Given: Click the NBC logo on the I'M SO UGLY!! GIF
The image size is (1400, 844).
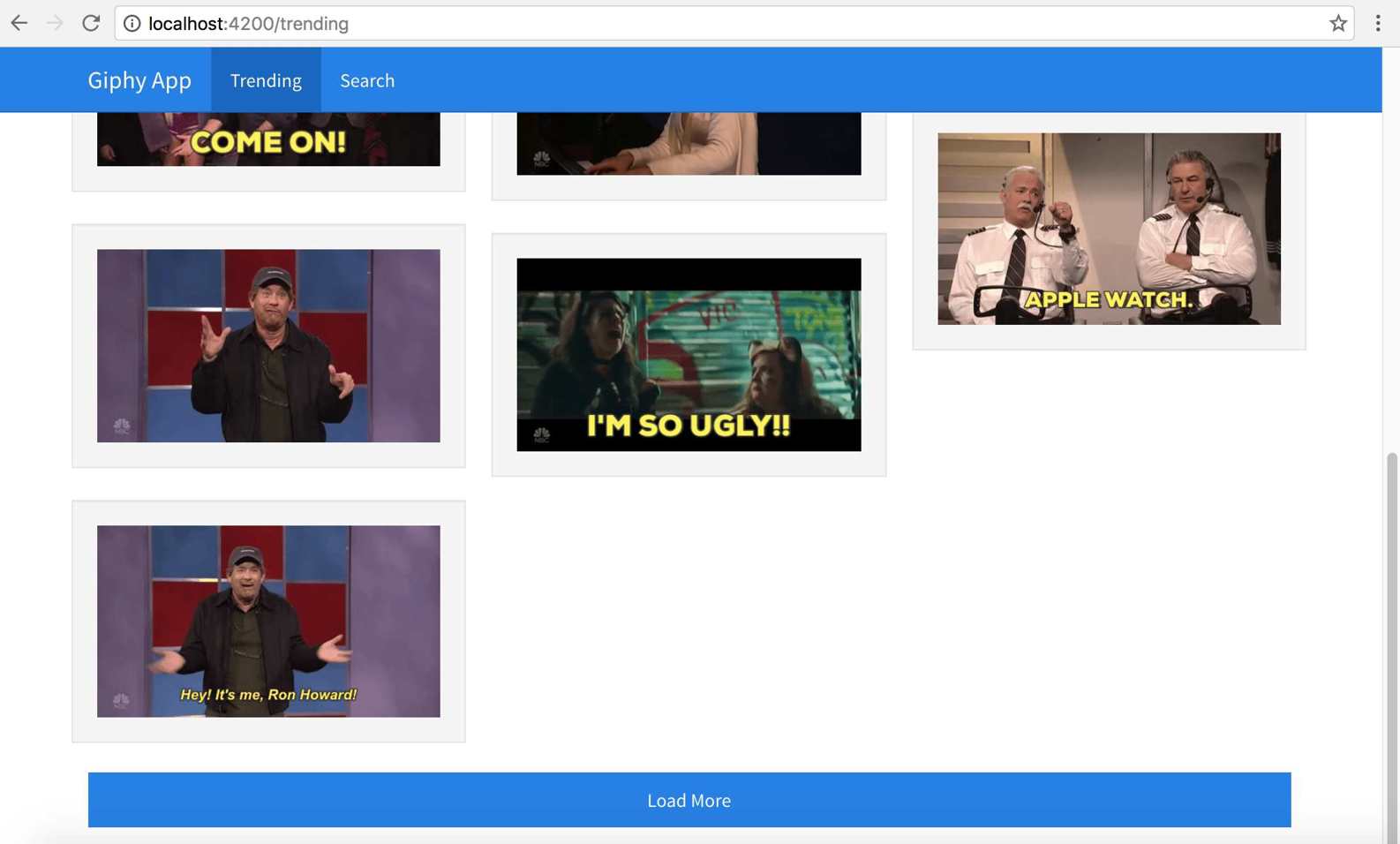Looking at the screenshot, I should click(x=542, y=435).
